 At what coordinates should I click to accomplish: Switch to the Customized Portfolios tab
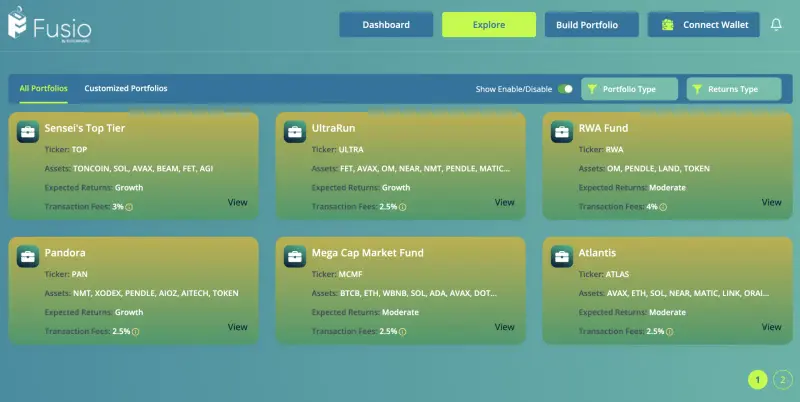point(126,89)
